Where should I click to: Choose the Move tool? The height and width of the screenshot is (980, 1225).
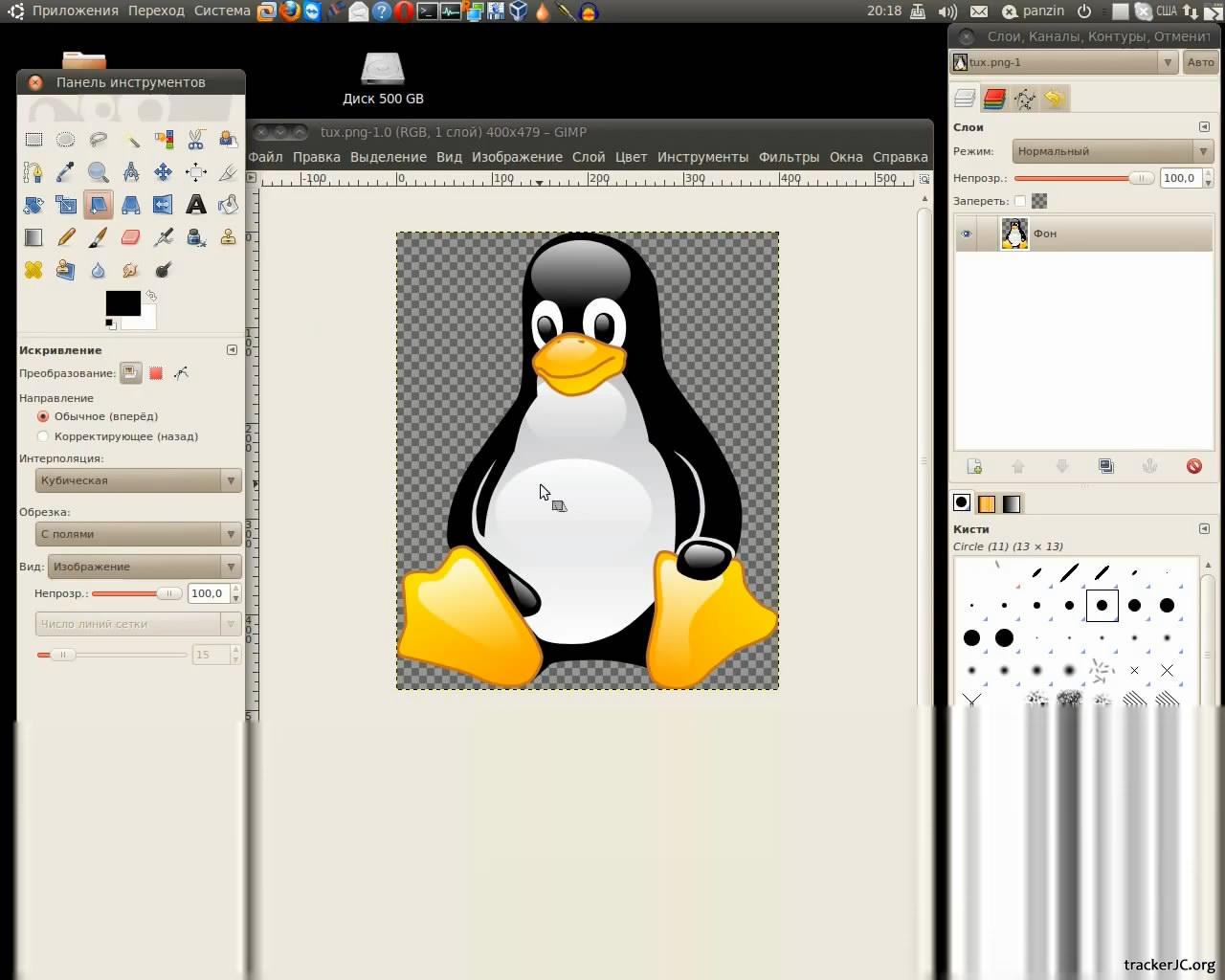[x=163, y=172]
